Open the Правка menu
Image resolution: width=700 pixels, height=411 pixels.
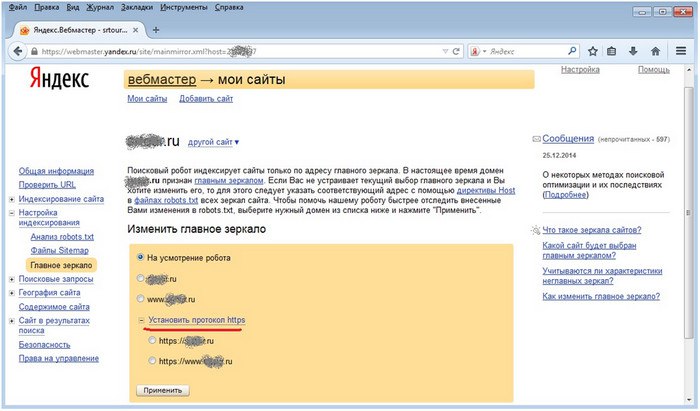[46, 7]
